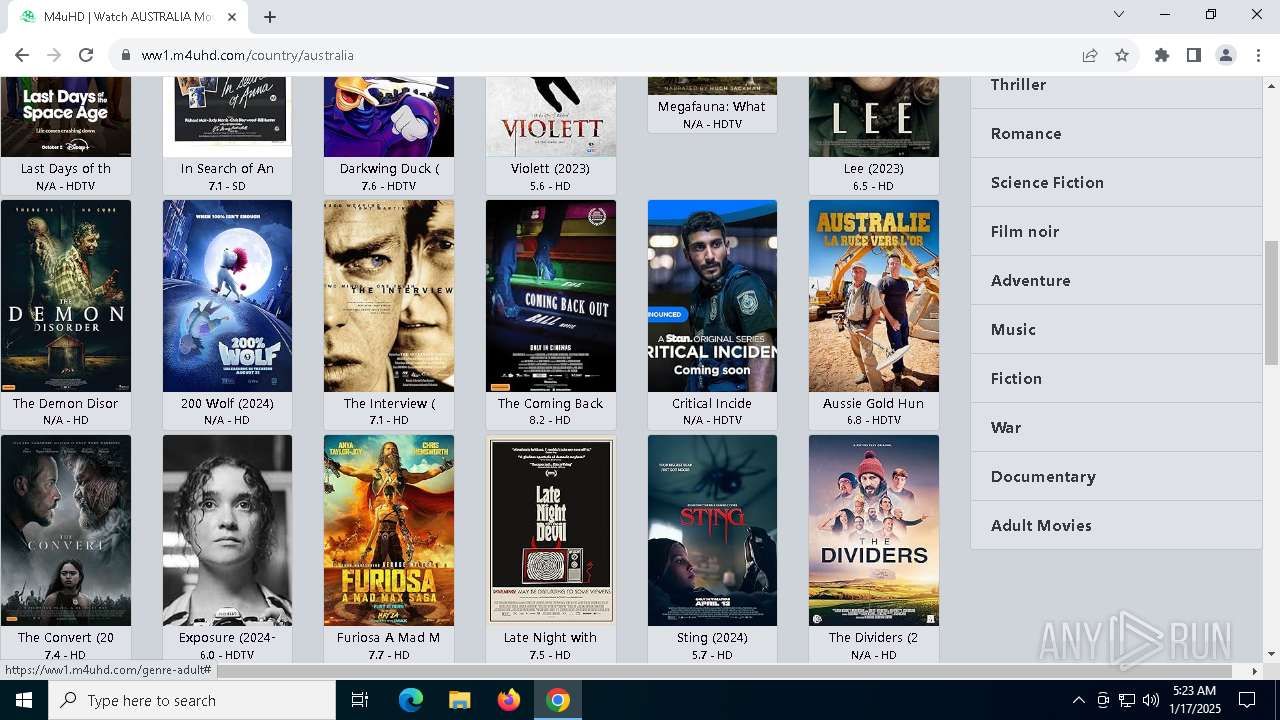This screenshot has width=1280, height=720.
Task: Open the 200% Wolf poster
Action: [228, 296]
